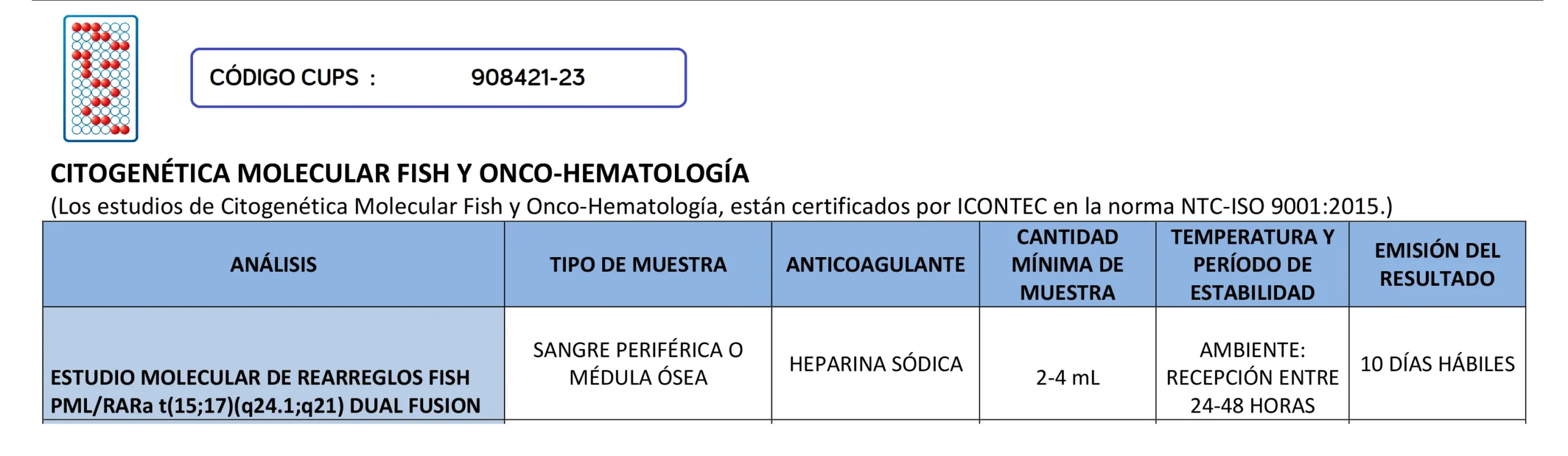The height and width of the screenshot is (456, 1568).
Task: Click the AMBIENTE: RECEPCIÓN ENTRE 24-48 HORAS cell
Action: pyautogui.click(x=1252, y=378)
